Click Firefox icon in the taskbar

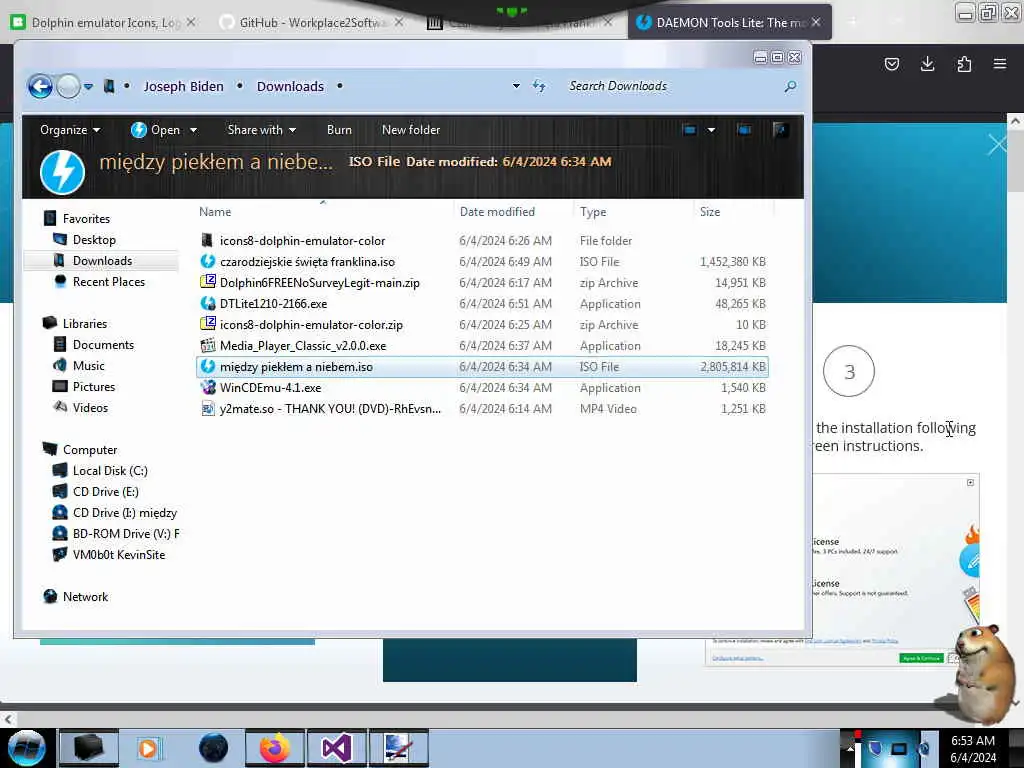pos(275,748)
